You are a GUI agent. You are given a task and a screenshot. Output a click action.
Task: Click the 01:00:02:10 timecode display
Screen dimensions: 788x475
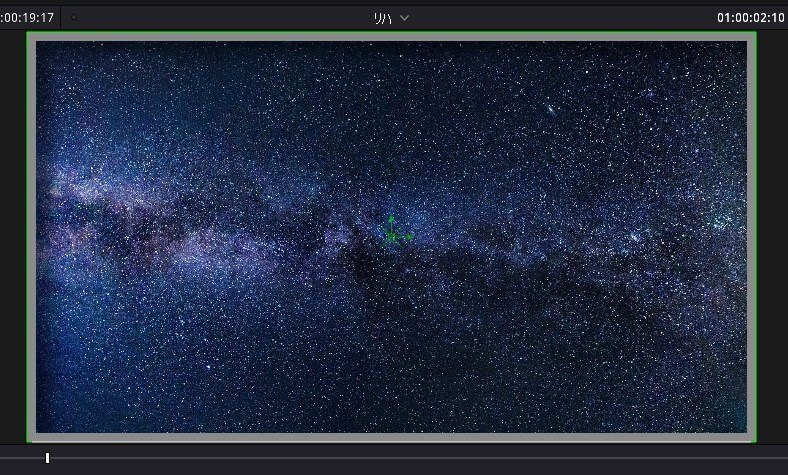[x=750, y=18]
